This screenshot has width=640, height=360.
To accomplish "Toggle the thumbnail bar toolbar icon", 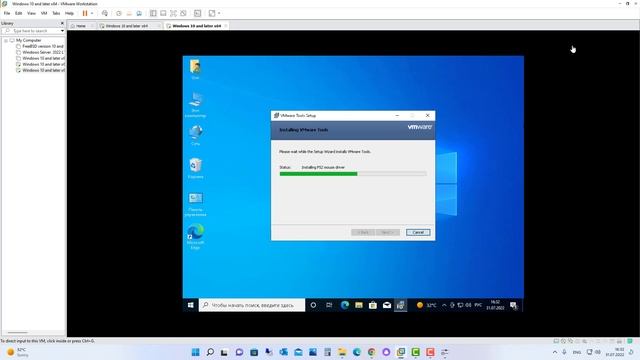I will click(163, 13).
